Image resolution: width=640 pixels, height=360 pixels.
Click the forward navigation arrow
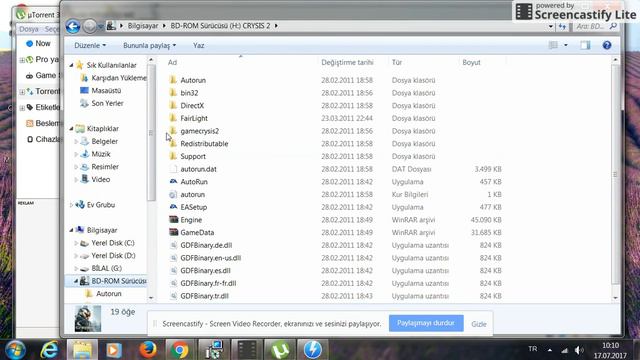tap(89, 27)
